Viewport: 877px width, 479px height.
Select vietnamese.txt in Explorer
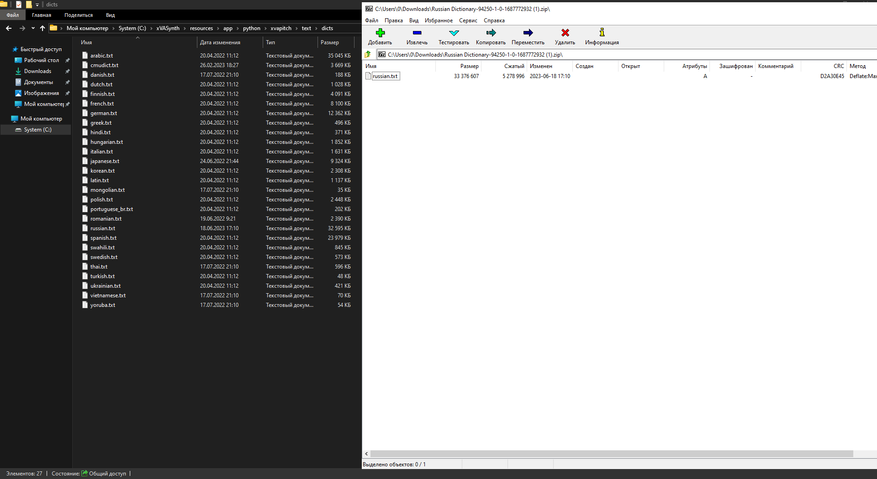pyautogui.click(x=108, y=295)
